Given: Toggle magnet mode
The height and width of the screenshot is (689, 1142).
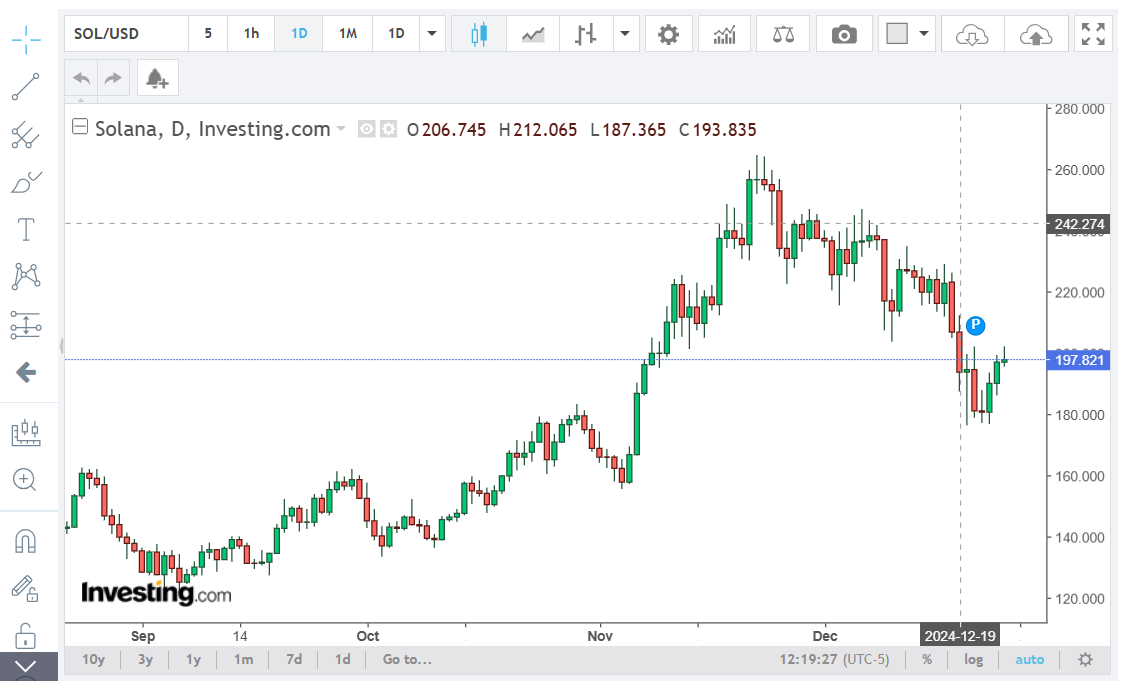Looking at the screenshot, I should tap(25, 541).
